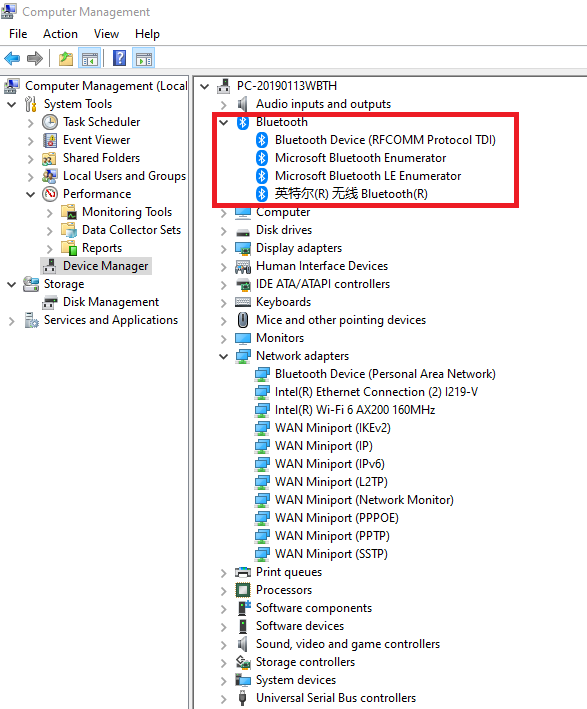Select Intel(R) Wi-Fi 6 AX200 160MHz adapter

pos(355,410)
